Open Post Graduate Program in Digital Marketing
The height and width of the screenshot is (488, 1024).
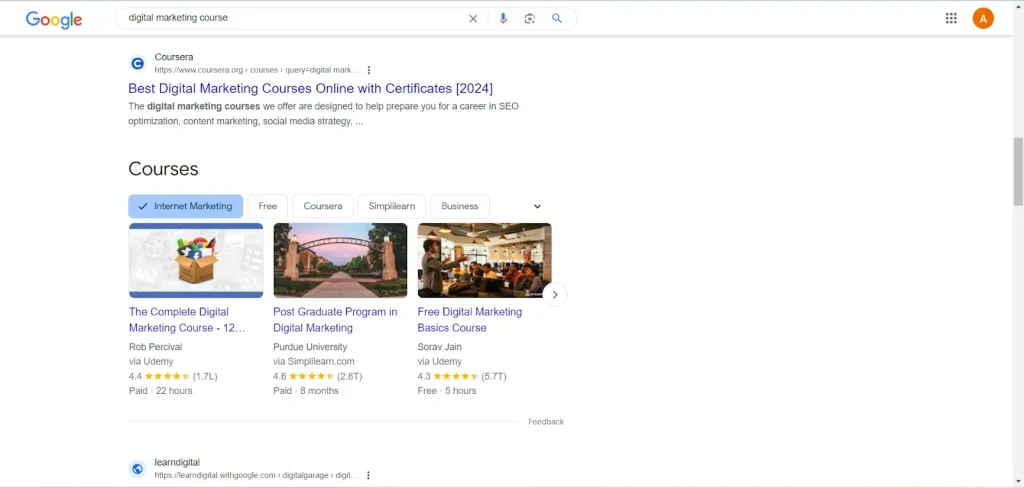click(x=335, y=319)
